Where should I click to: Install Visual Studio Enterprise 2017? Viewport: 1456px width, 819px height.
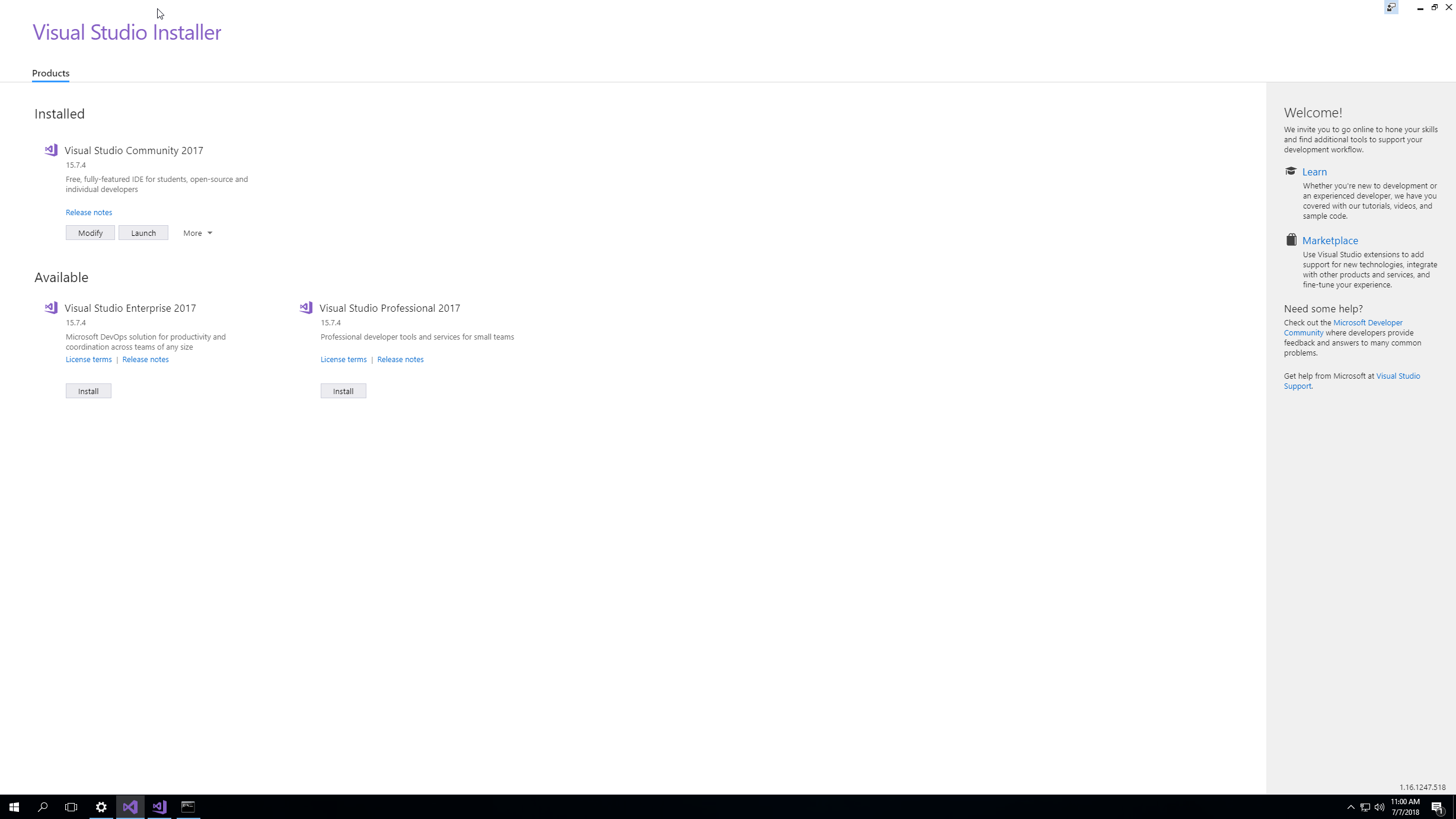[x=88, y=391]
